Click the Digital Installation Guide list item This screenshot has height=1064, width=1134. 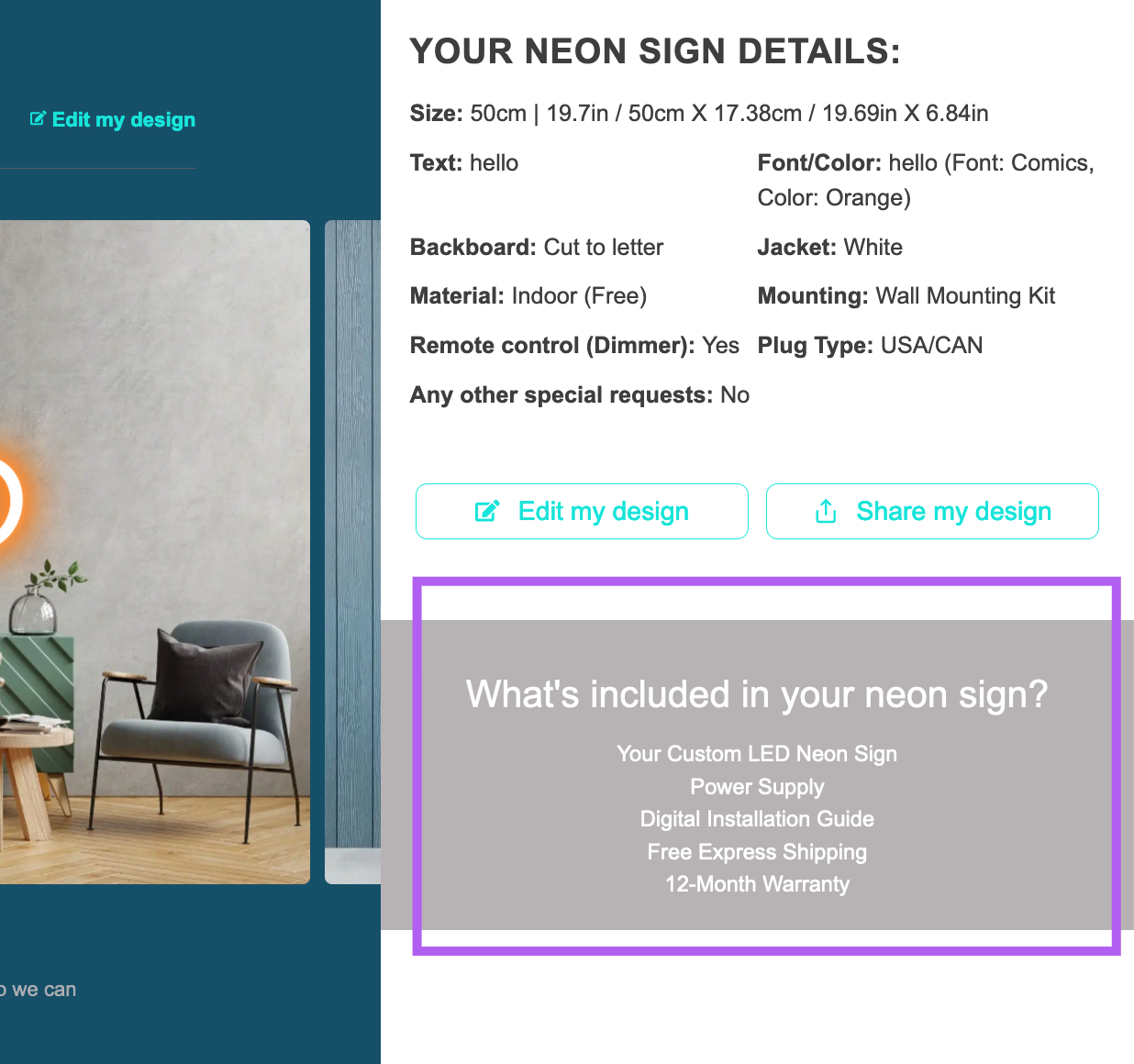(x=756, y=819)
